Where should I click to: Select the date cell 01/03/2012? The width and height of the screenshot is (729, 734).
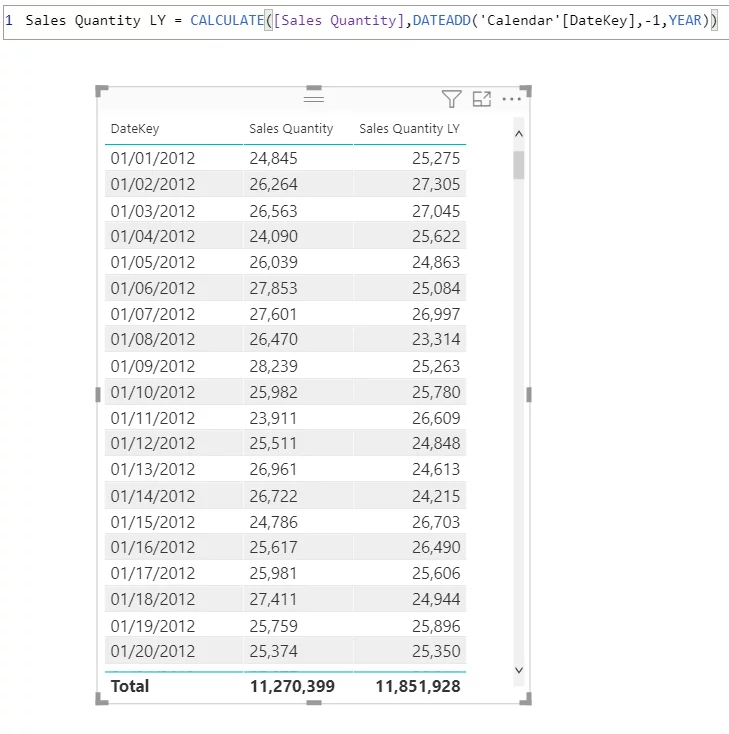click(153, 211)
